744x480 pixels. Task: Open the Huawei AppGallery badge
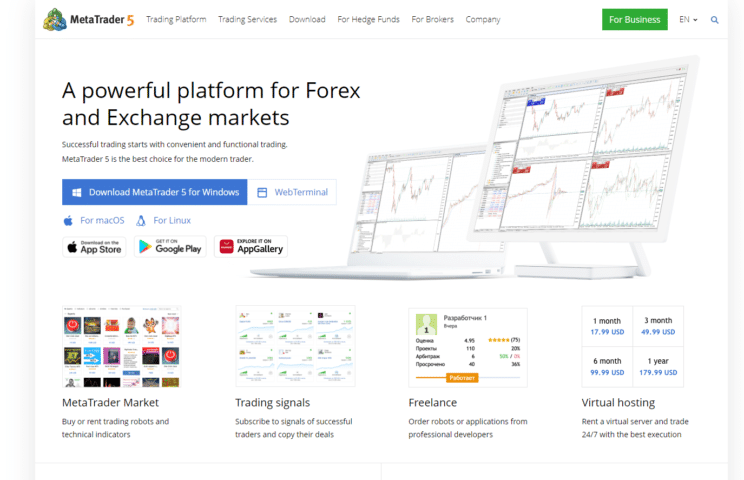tap(251, 247)
